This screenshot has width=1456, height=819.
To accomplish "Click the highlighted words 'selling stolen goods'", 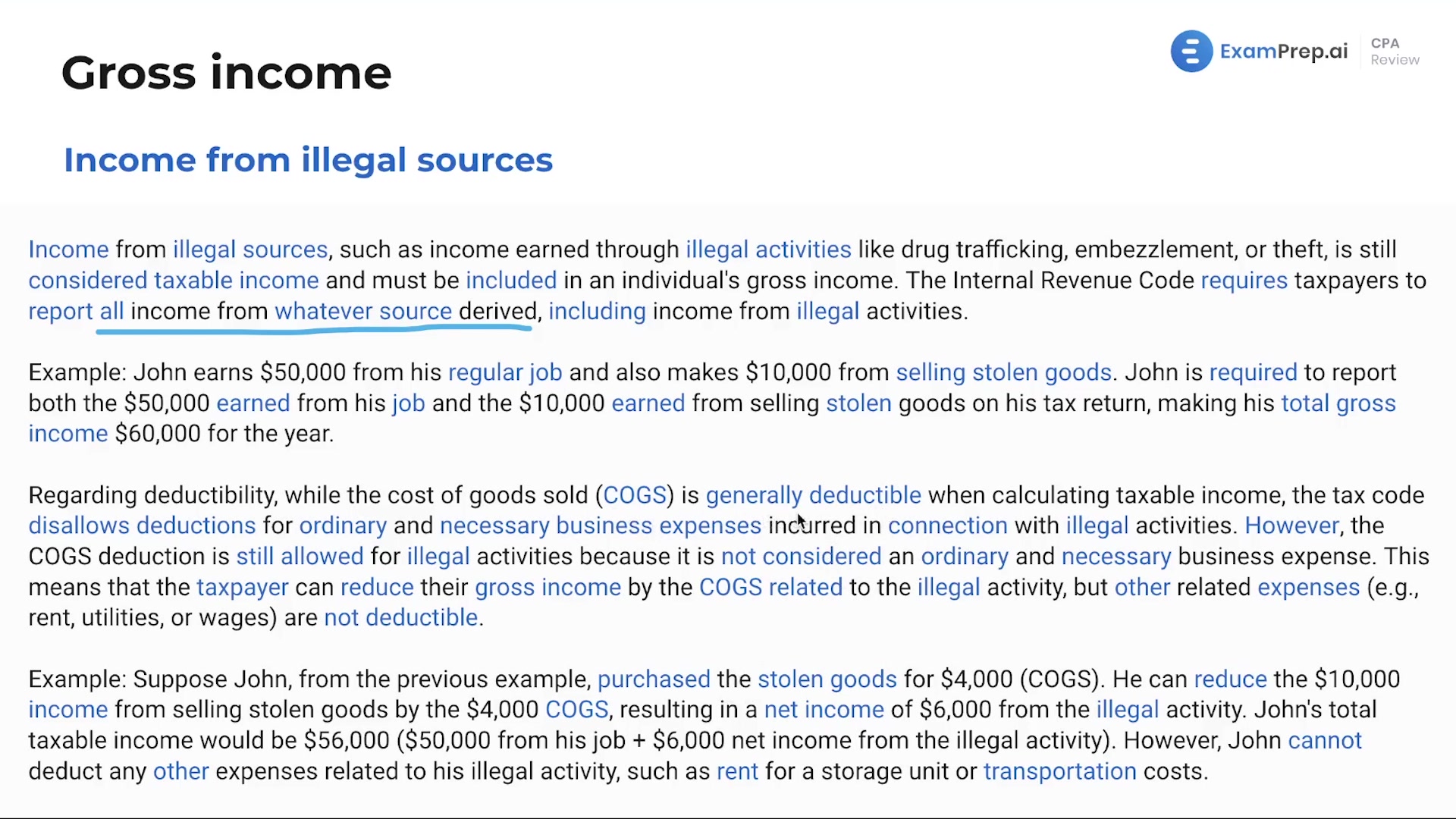I will [1004, 372].
